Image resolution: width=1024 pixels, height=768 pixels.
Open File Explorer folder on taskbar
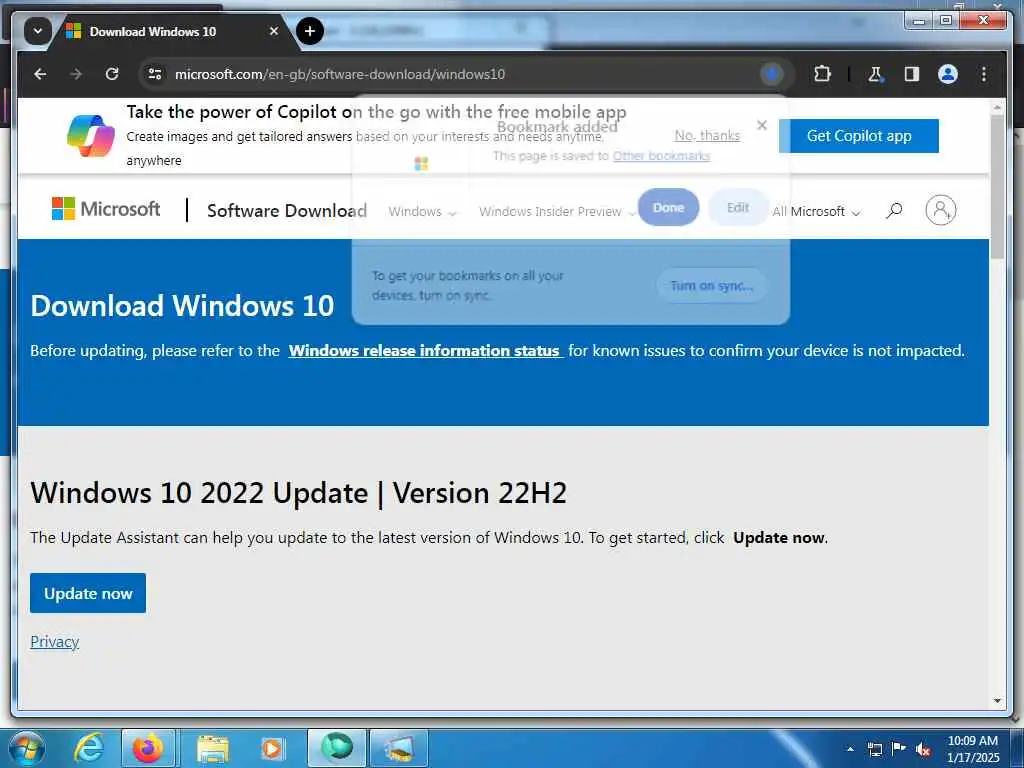[x=213, y=749]
